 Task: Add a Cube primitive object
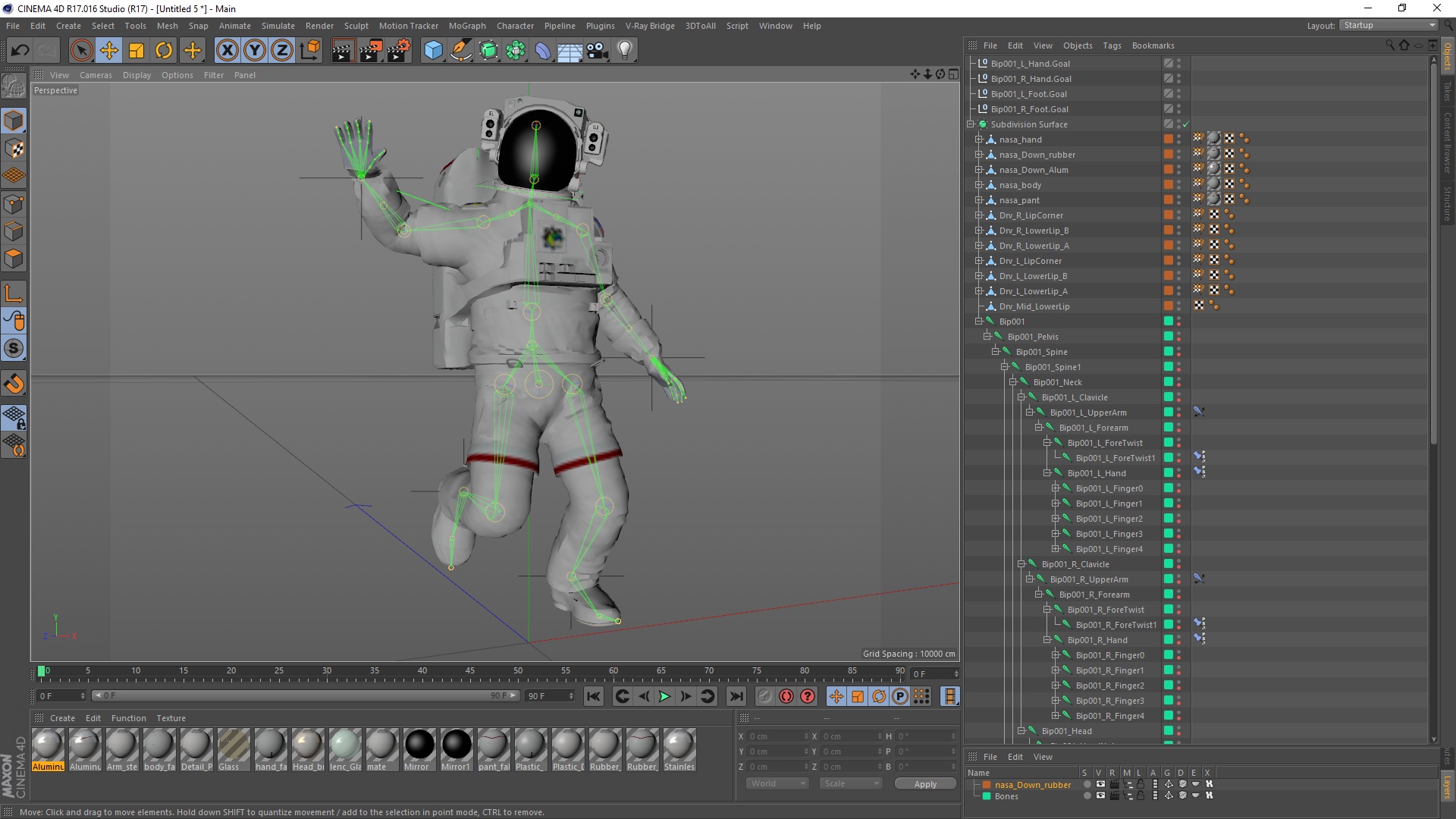coord(433,51)
